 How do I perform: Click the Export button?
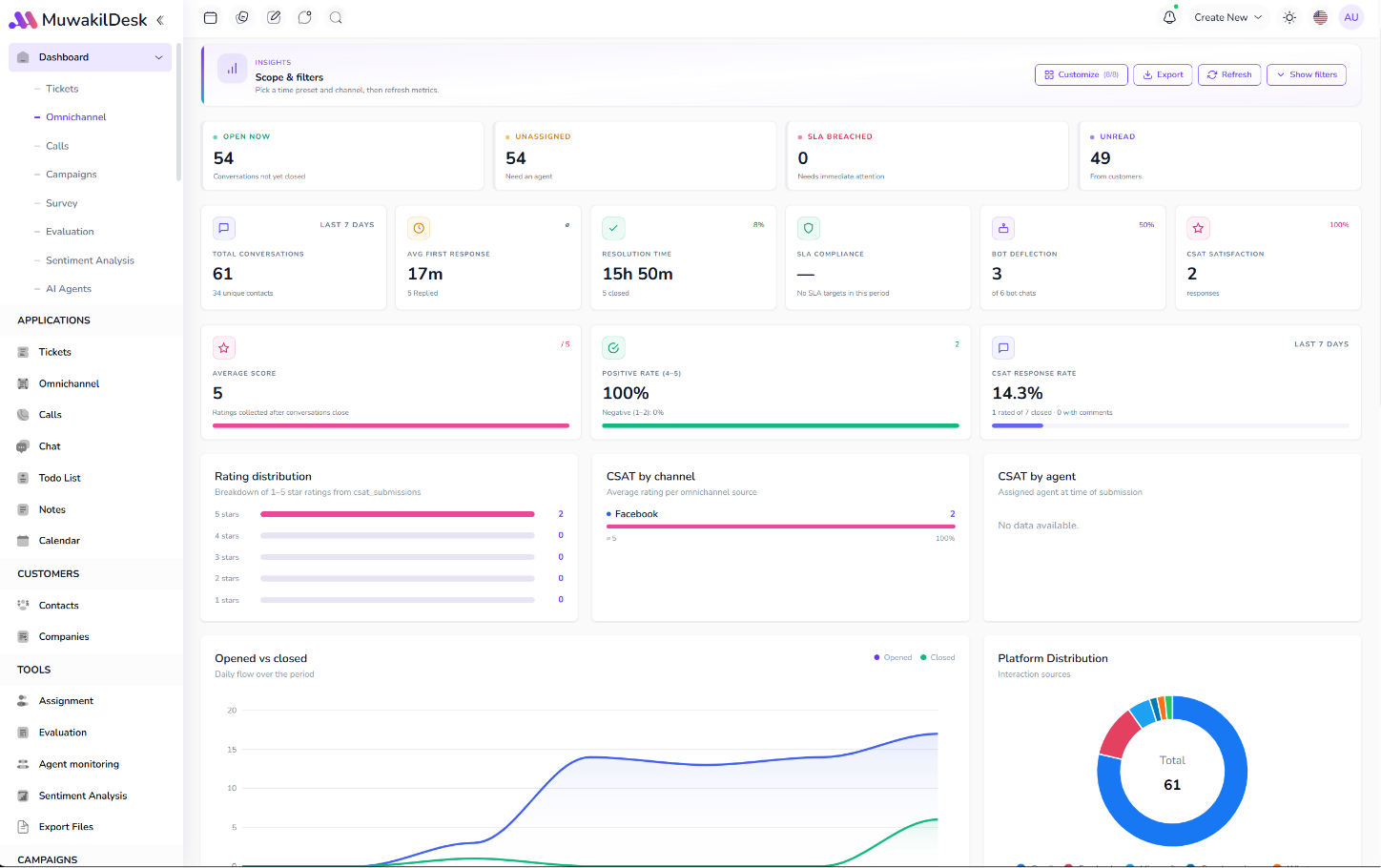pyautogui.click(x=1163, y=74)
